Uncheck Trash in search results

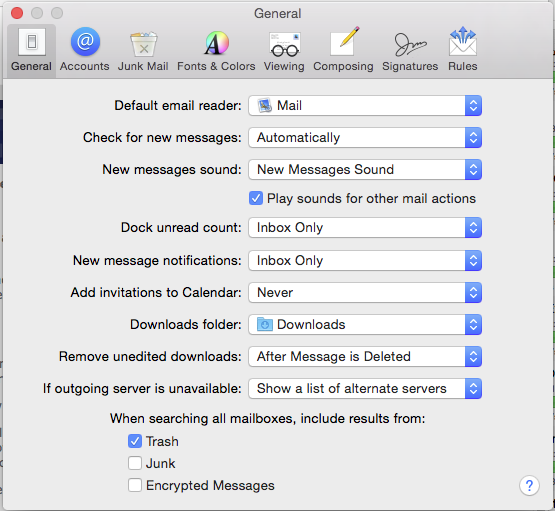(x=135, y=441)
